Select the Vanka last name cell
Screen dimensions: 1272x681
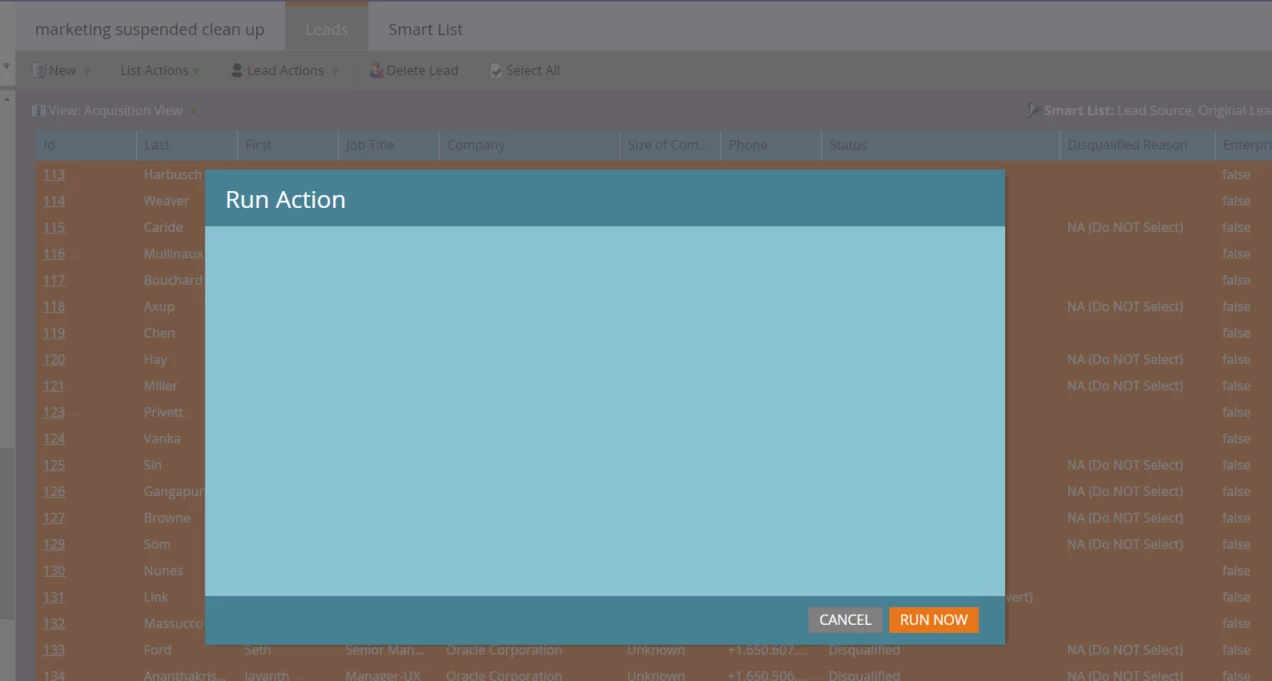point(162,439)
